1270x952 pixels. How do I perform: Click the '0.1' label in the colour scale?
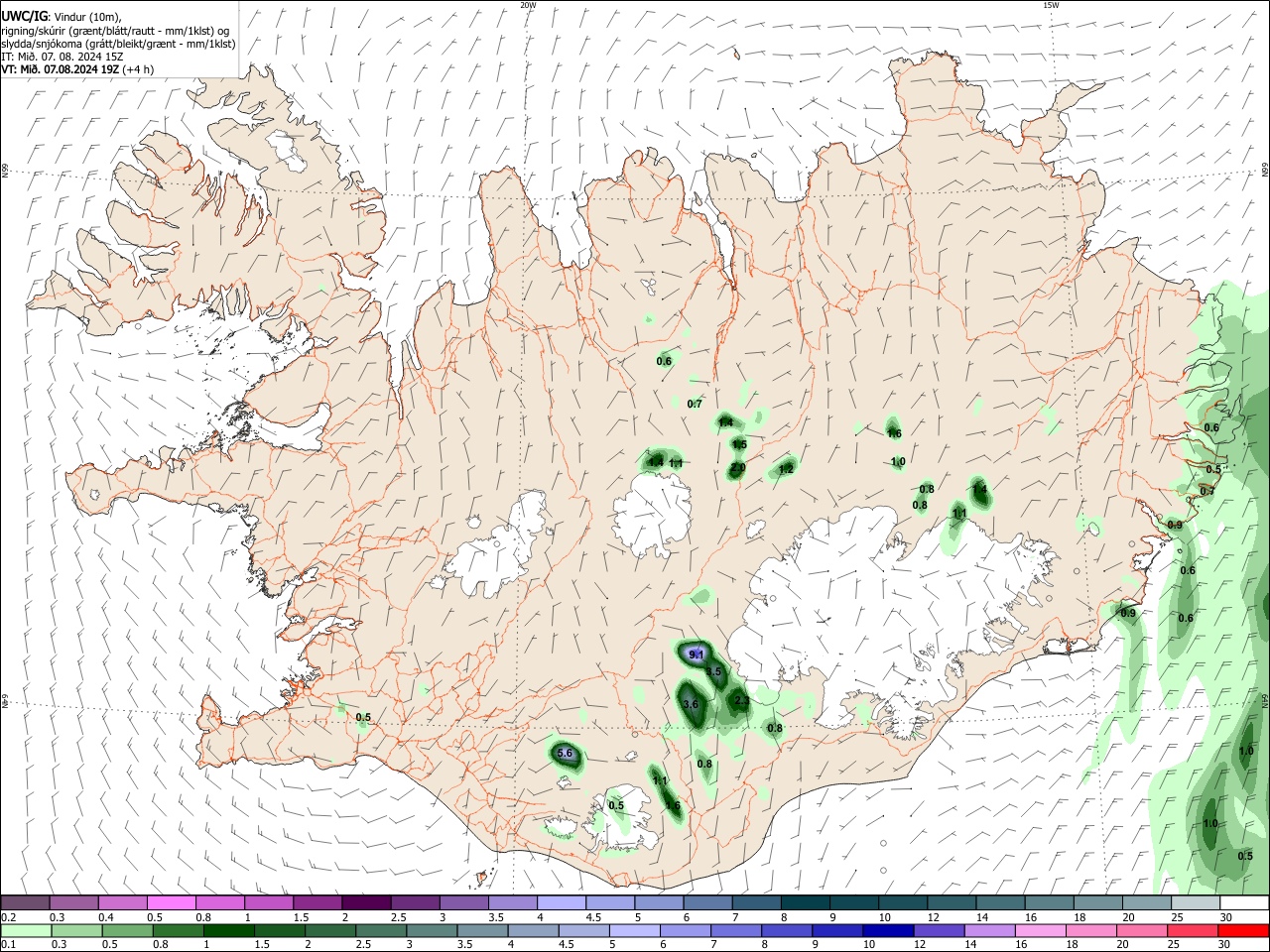tap(9, 945)
